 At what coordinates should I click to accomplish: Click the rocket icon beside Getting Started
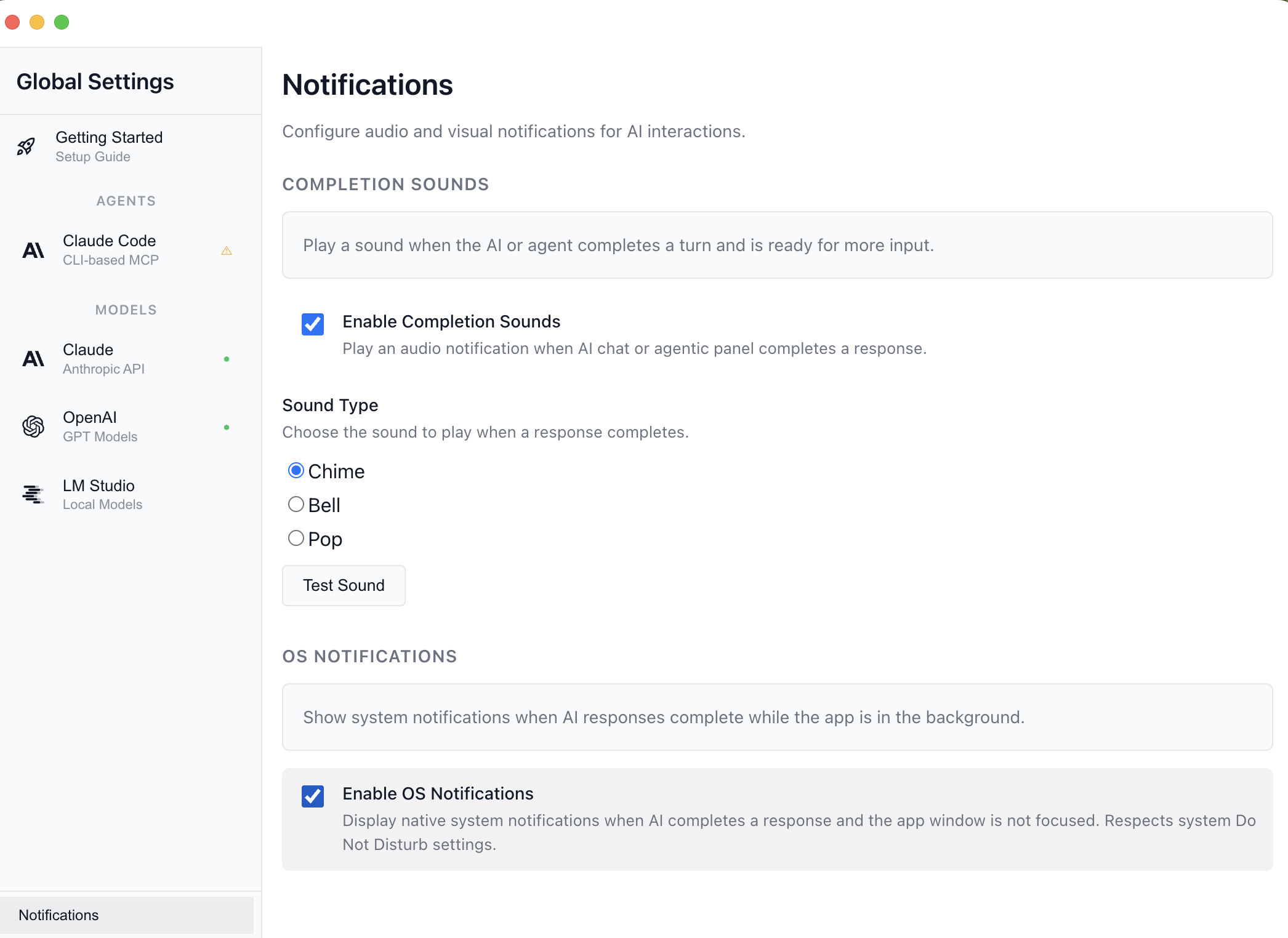(26, 146)
